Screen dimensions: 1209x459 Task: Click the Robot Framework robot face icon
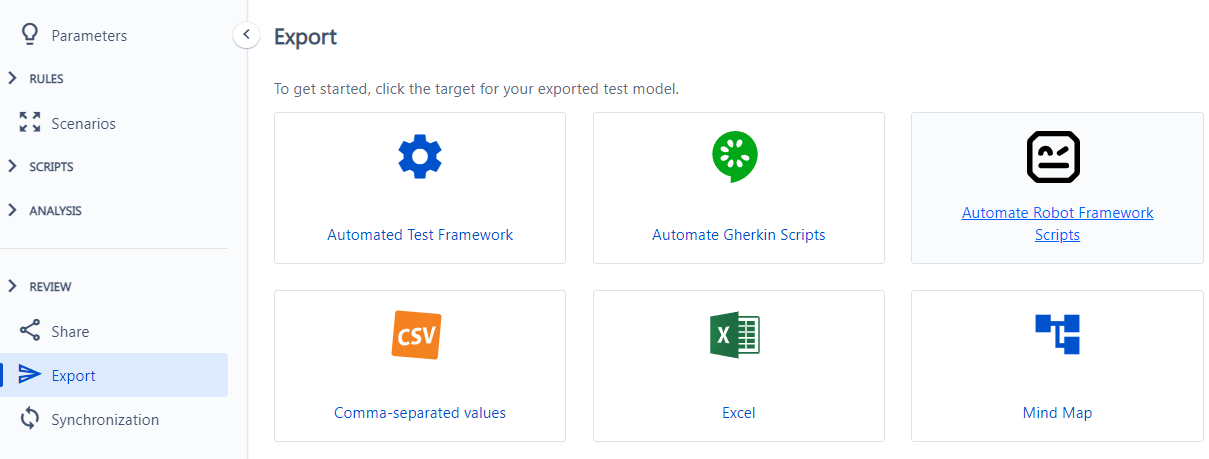(1054, 157)
